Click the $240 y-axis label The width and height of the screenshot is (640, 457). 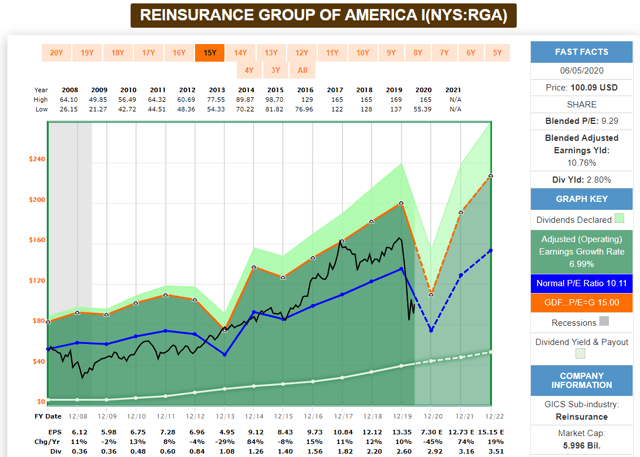pyautogui.click(x=37, y=159)
